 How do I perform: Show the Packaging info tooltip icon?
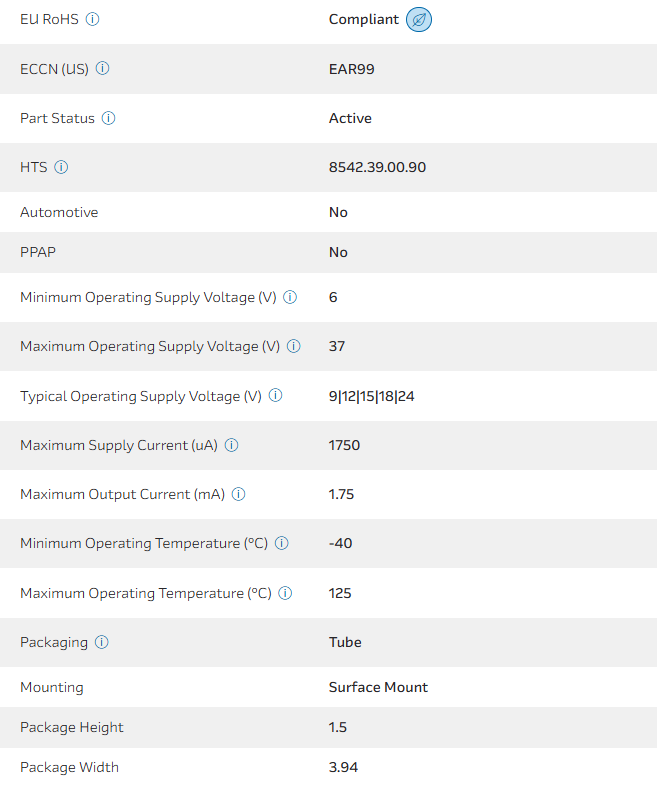102,642
